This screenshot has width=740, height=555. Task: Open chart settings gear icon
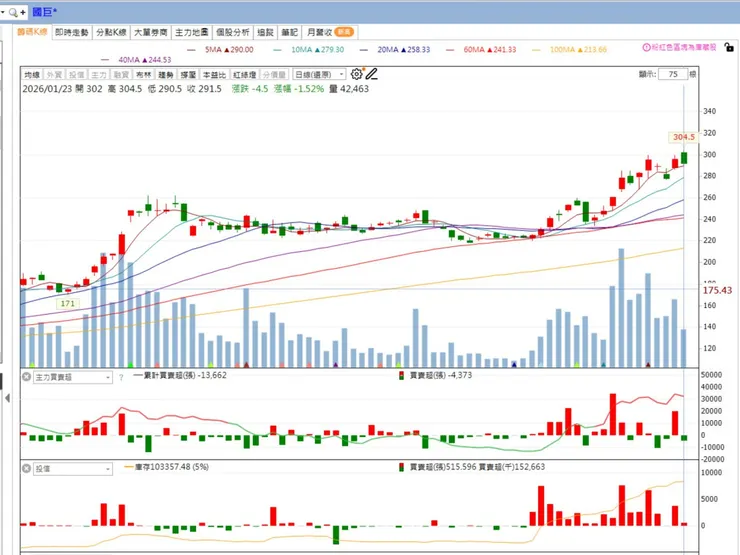(357, 74)
